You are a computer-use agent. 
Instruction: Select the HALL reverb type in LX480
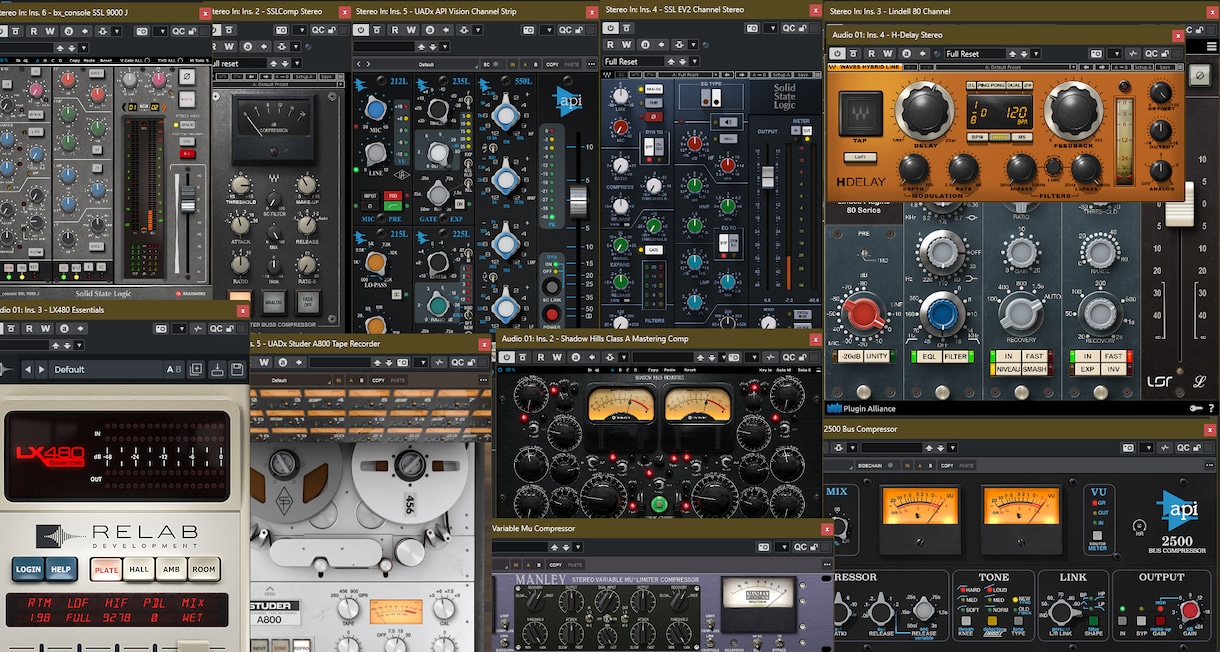point(138,569)
